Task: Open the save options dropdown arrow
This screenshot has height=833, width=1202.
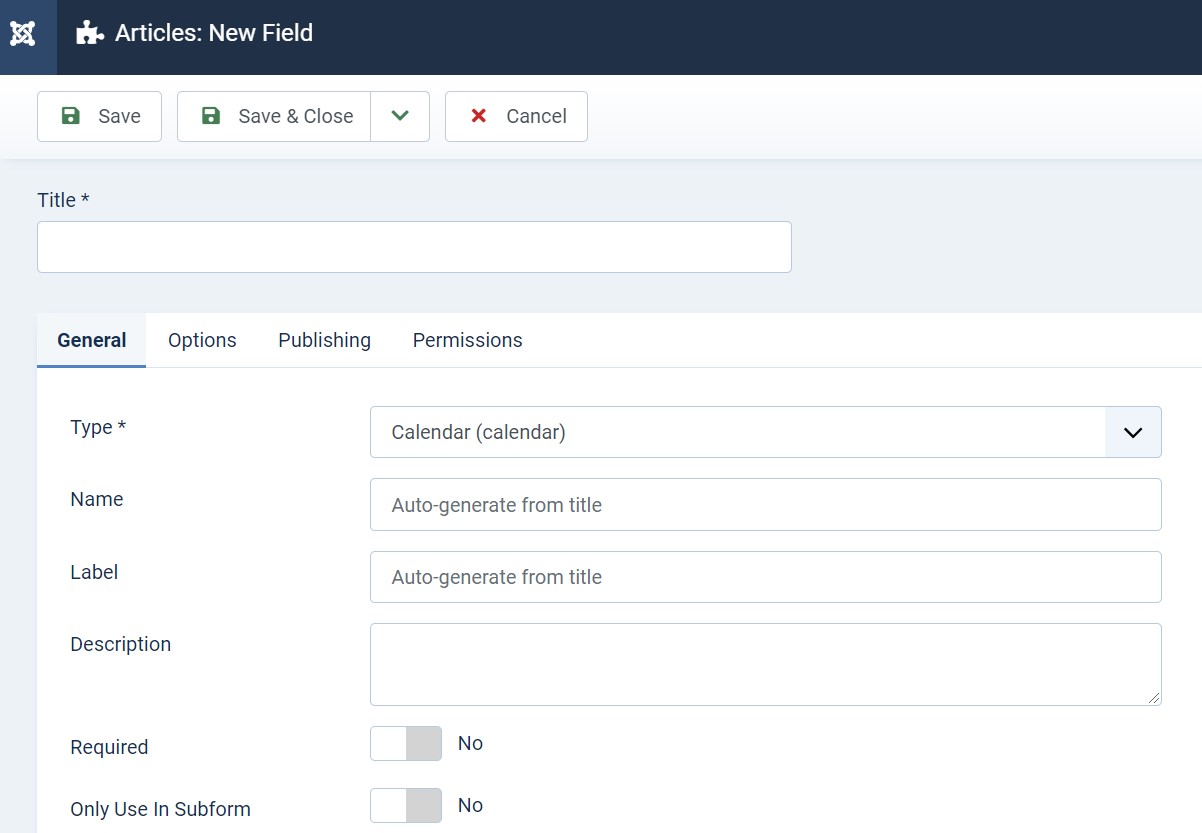Action: (x=400, y=116)
